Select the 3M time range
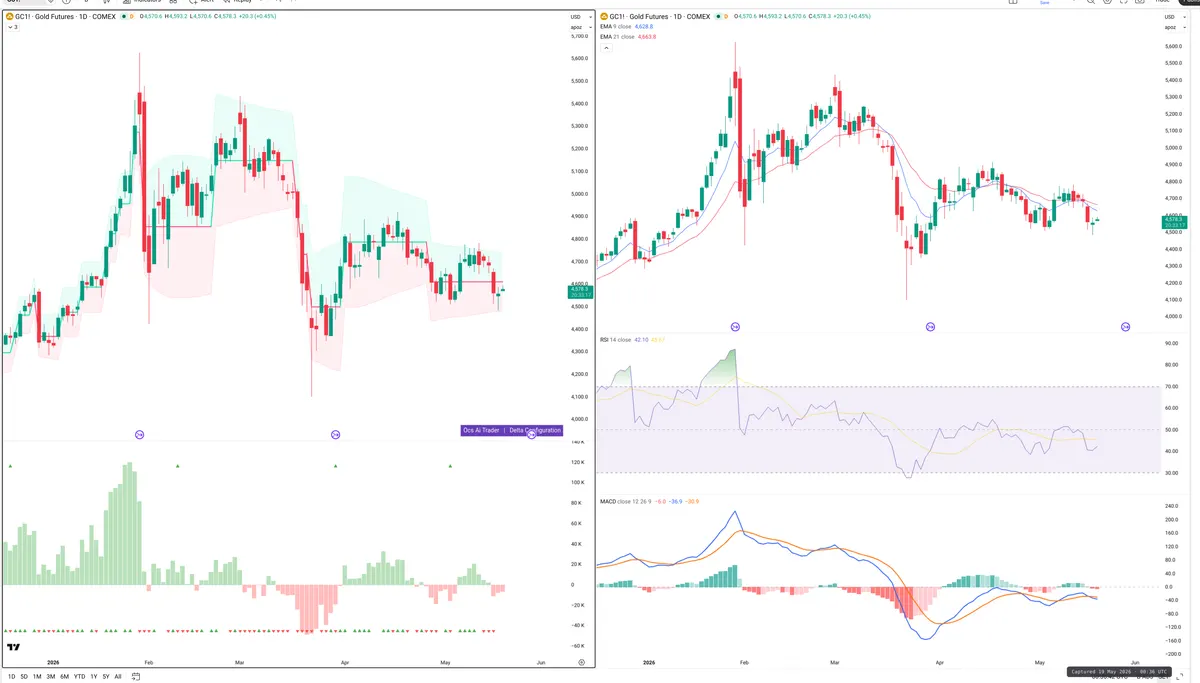Viewport: 1200px width, 683px height. click(x=51, y=677)
